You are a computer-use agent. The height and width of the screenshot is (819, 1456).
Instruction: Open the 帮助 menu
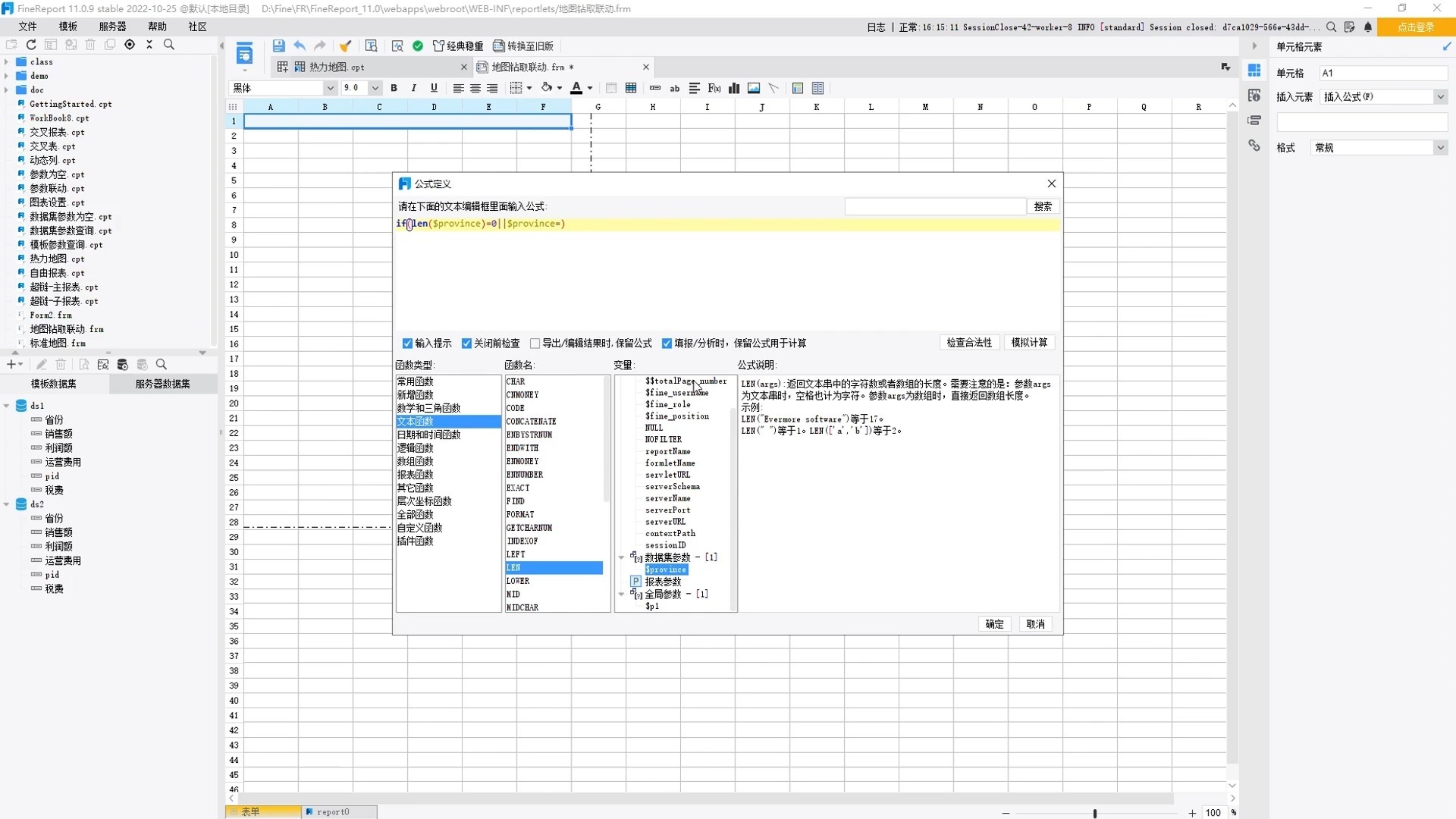(x=158, y=27)
